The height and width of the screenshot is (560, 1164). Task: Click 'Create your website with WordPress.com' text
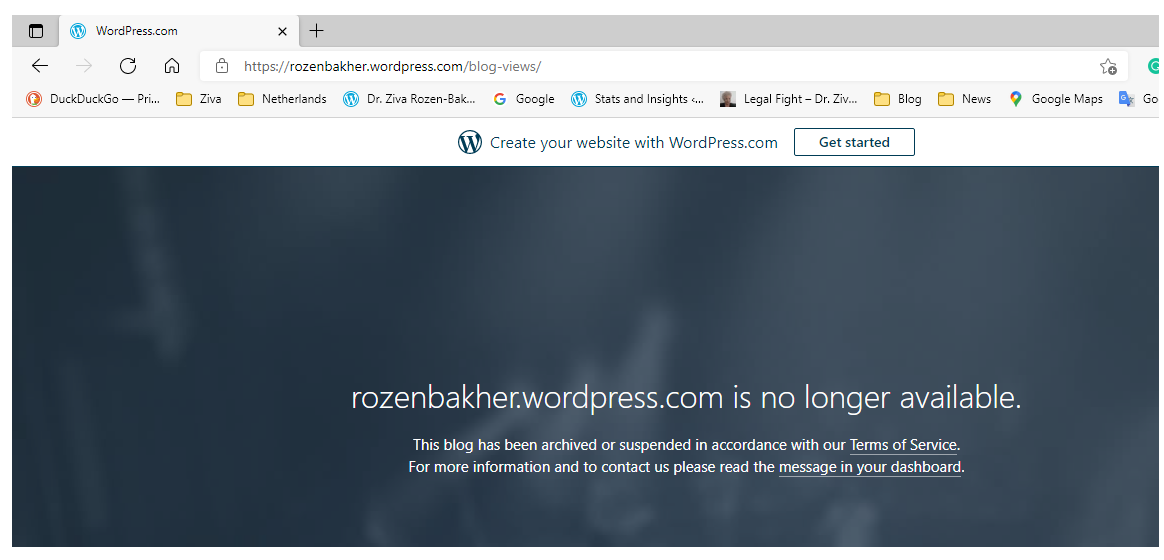[634, 143]
